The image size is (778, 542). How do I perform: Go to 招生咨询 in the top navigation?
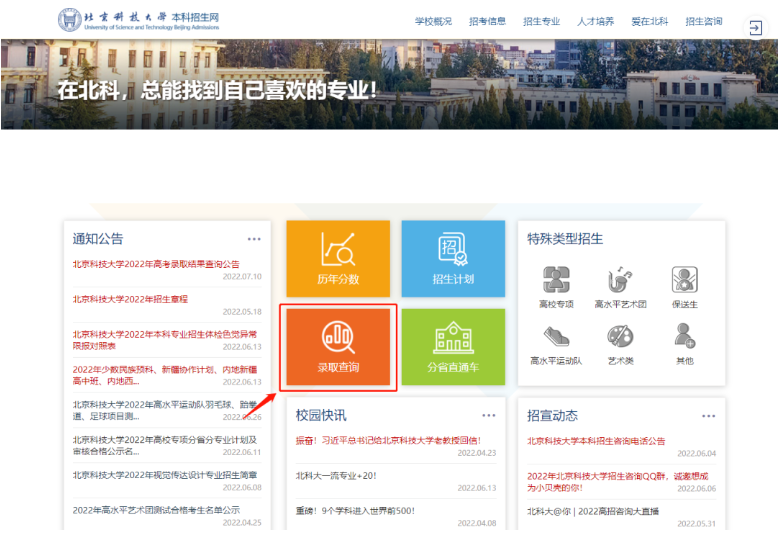point(703,21)
